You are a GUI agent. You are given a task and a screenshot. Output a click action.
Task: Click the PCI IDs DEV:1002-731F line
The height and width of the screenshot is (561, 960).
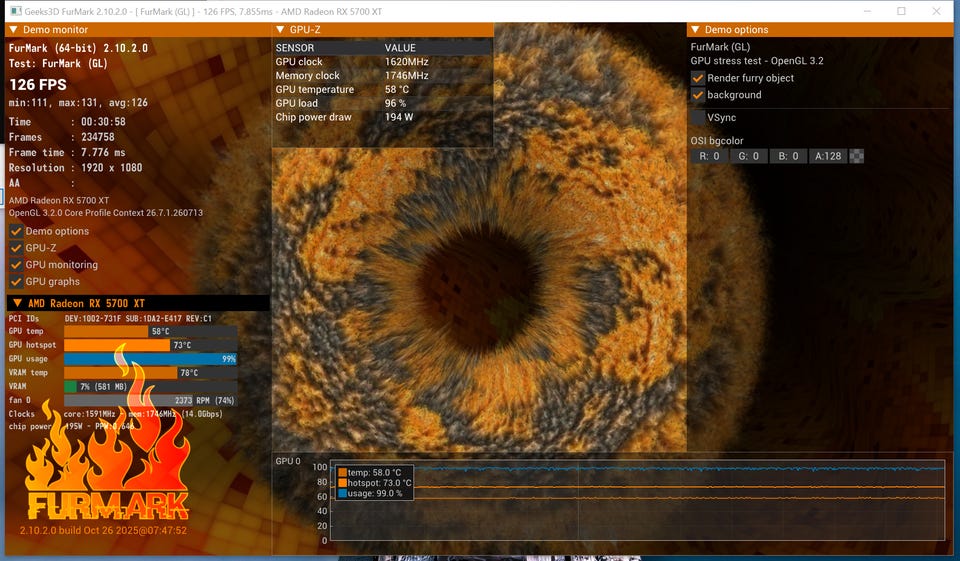coord(110,318)
